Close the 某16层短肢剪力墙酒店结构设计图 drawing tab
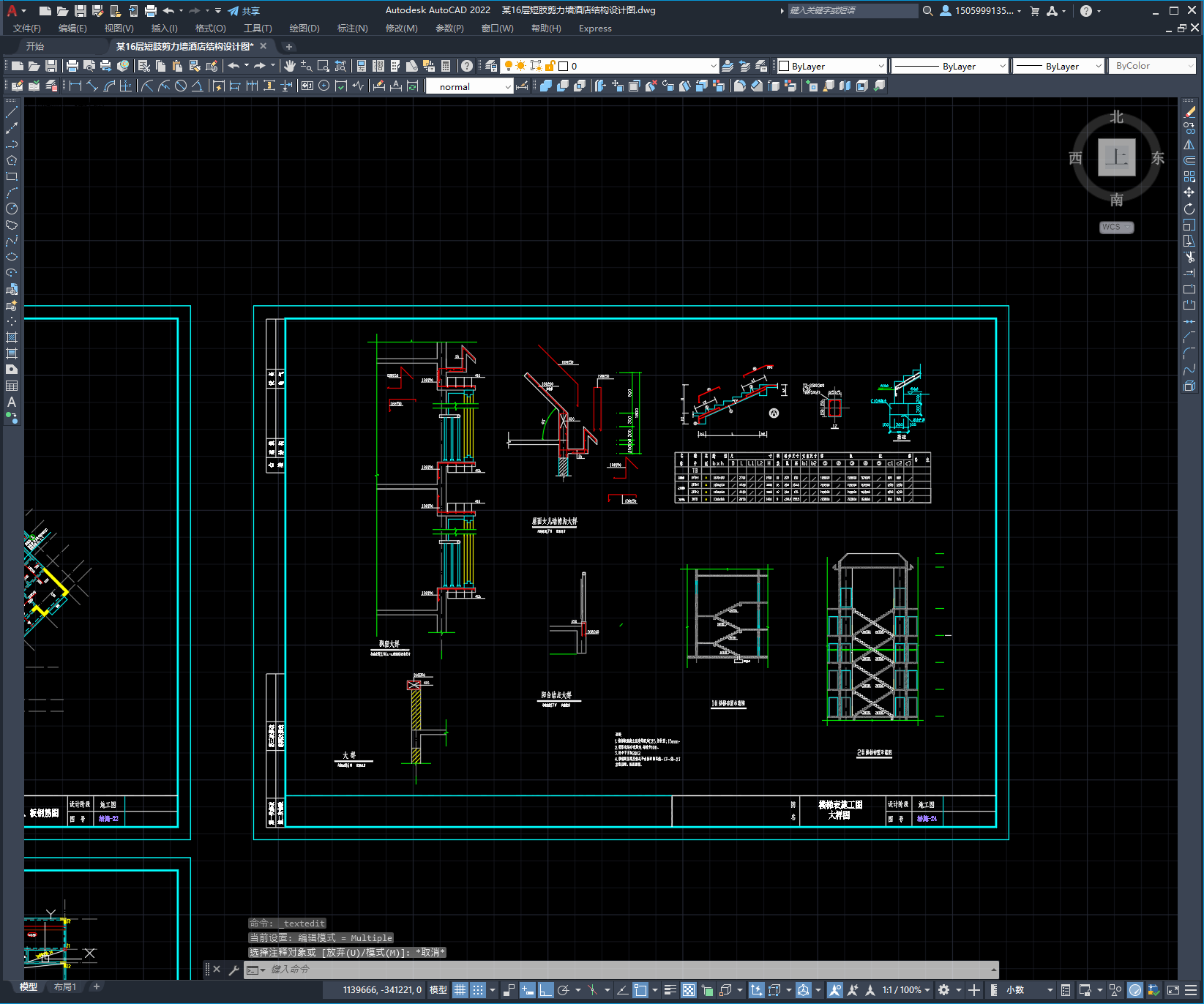This screenshot has width=1204, height=1004. point(263,46)
